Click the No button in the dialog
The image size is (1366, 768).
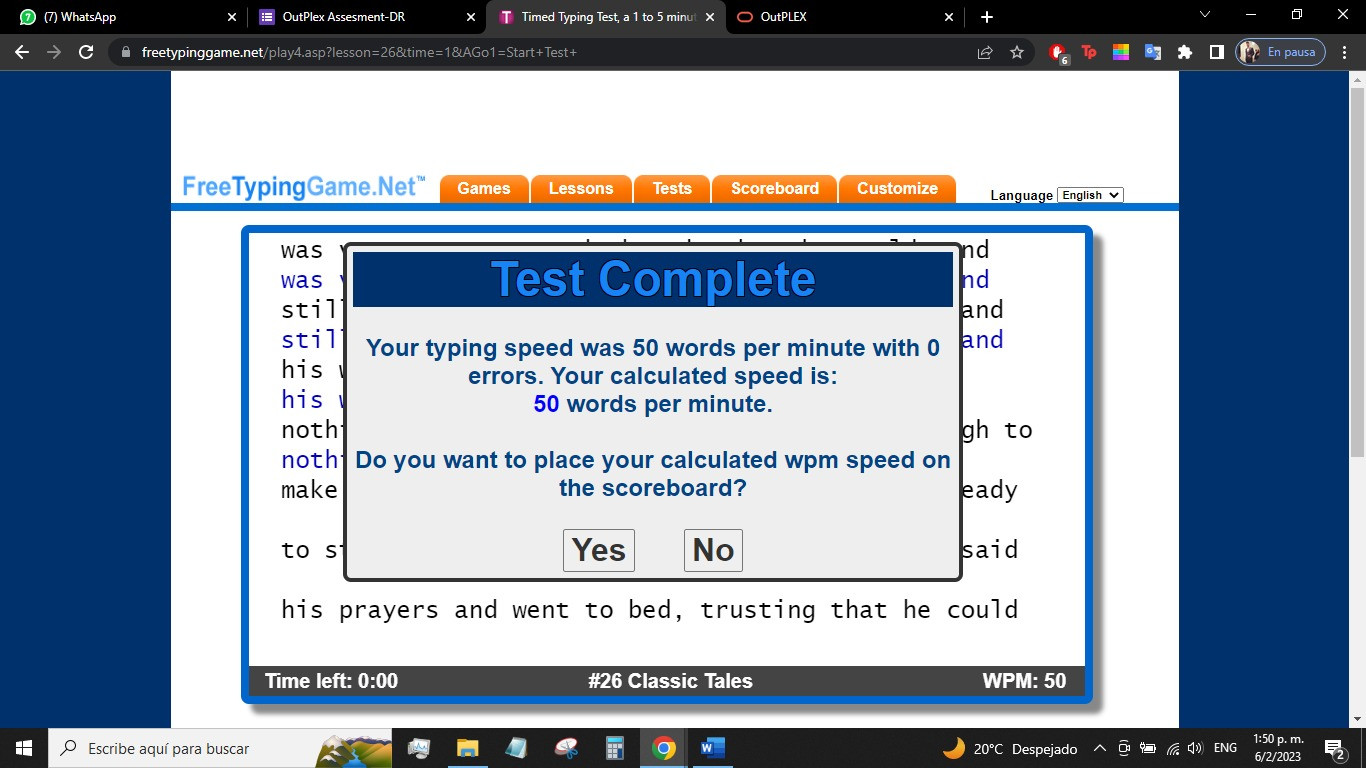pyautogui.click(x=713, y=550)
